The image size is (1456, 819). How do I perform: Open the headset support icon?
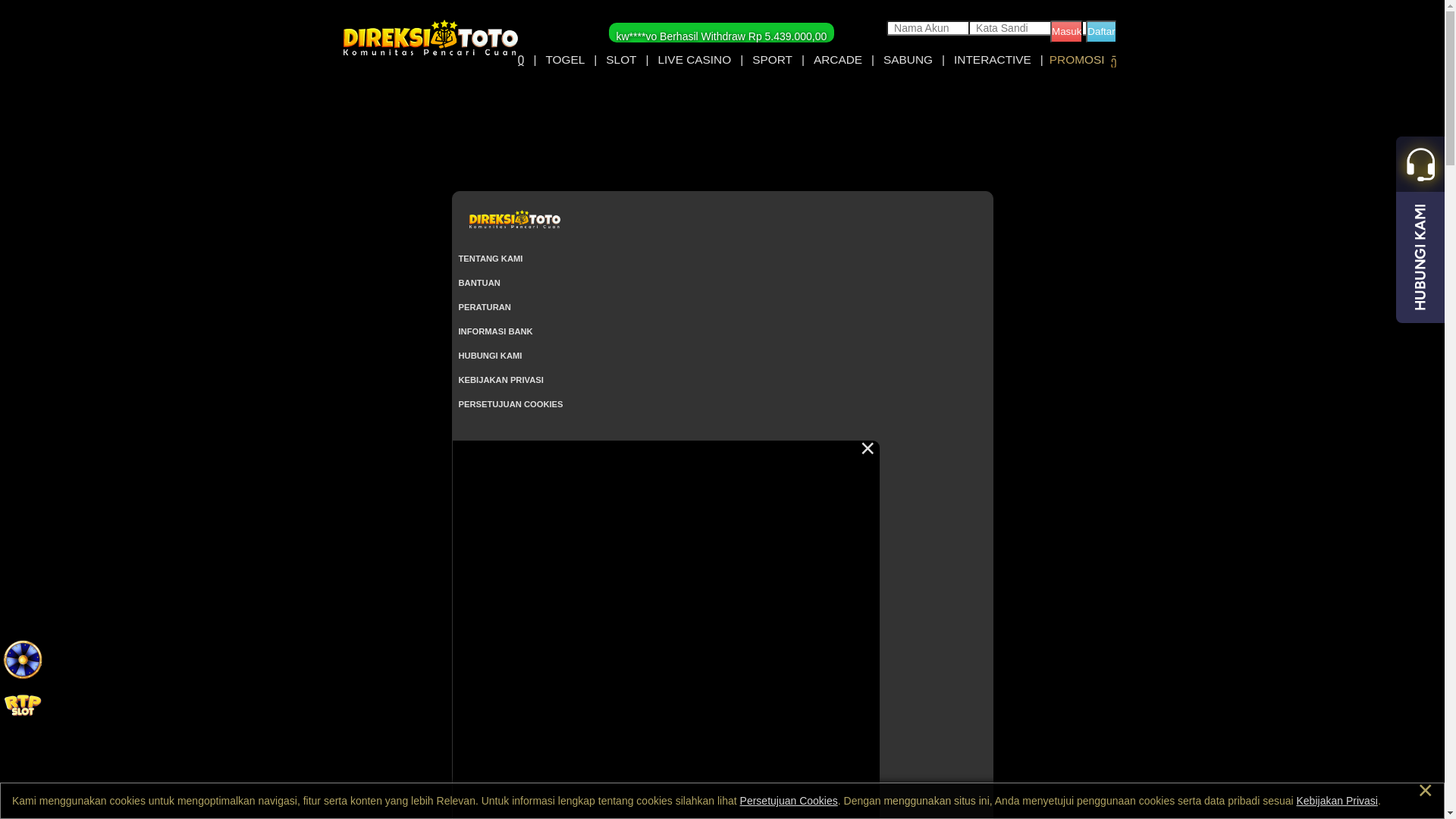click(x=1420, y=164)
